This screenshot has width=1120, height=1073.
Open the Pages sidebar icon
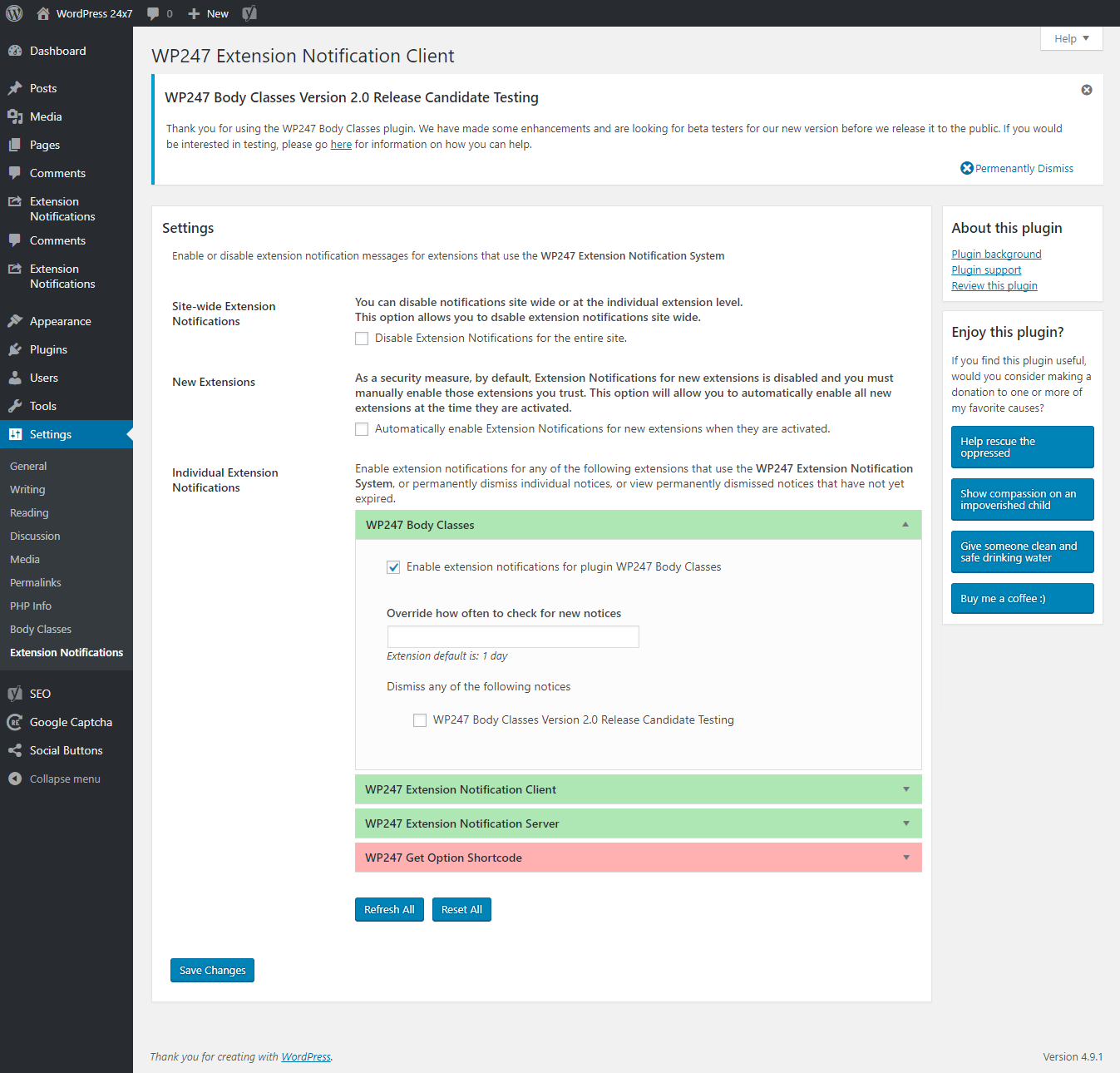click(x=15, y=145)
